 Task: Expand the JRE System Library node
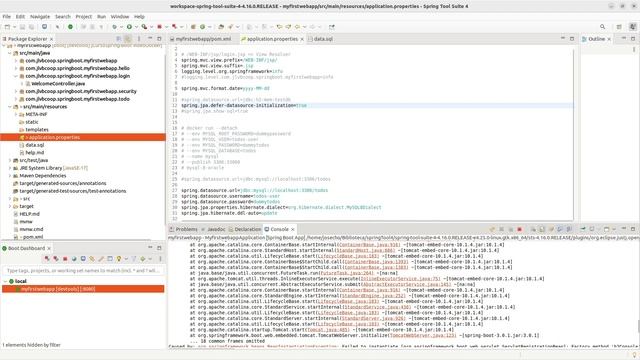coord(10,168)
